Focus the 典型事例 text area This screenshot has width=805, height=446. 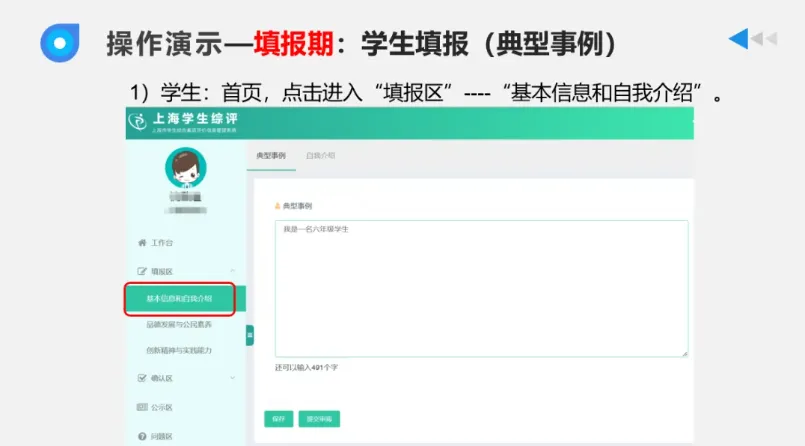coord(482,288)
